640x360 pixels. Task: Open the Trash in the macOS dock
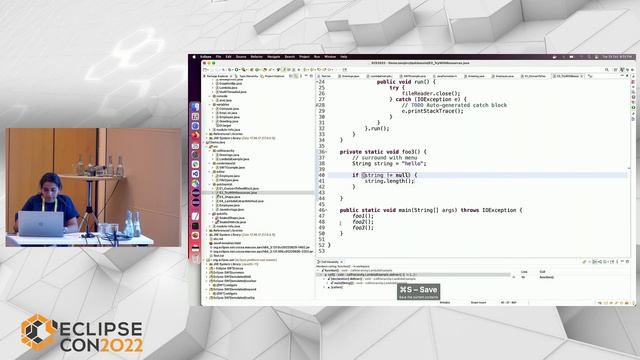(196, 258)
